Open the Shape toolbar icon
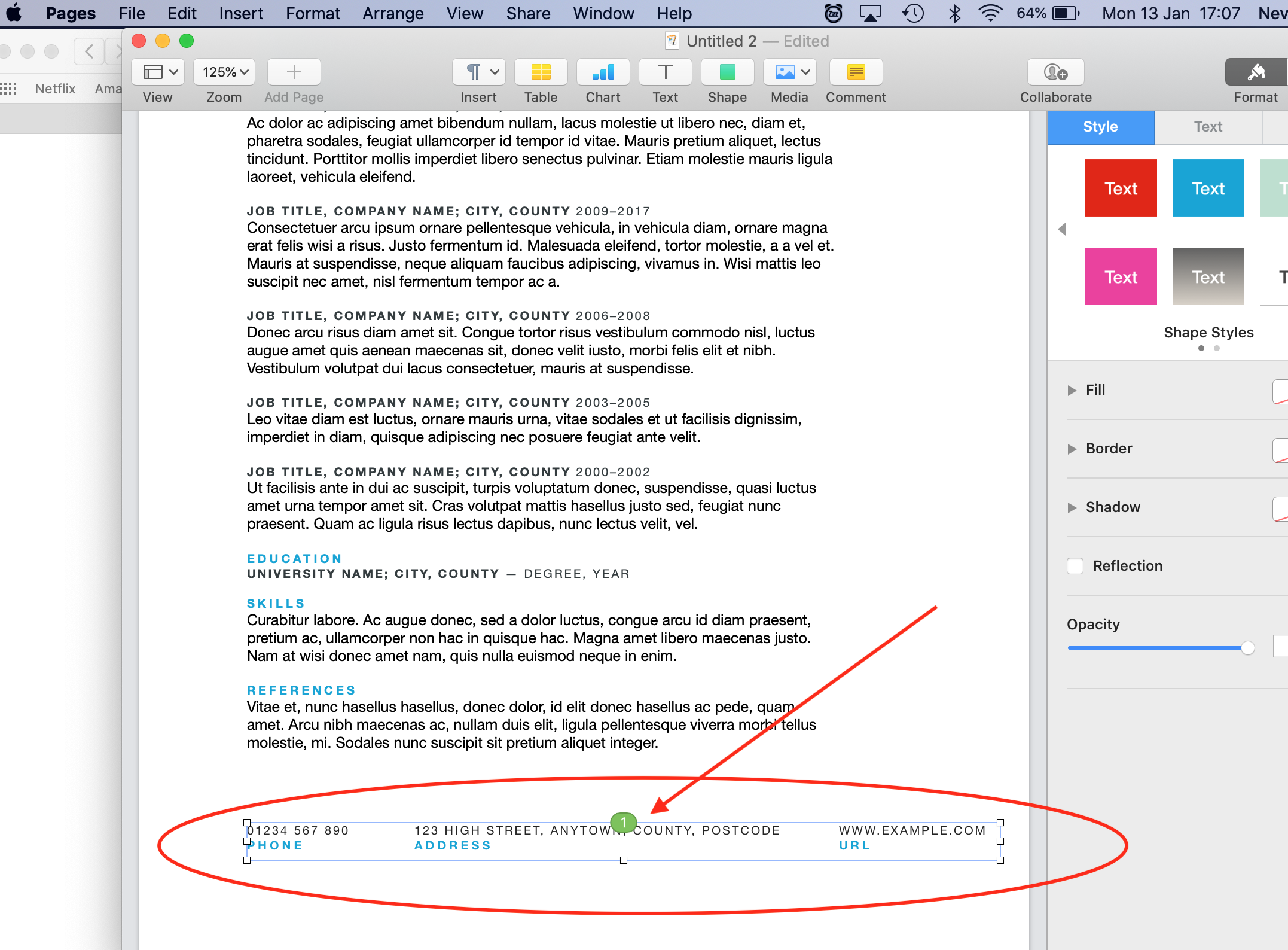Image resolution: width=1288 pixels, height=950 pixels. [727, 72]
